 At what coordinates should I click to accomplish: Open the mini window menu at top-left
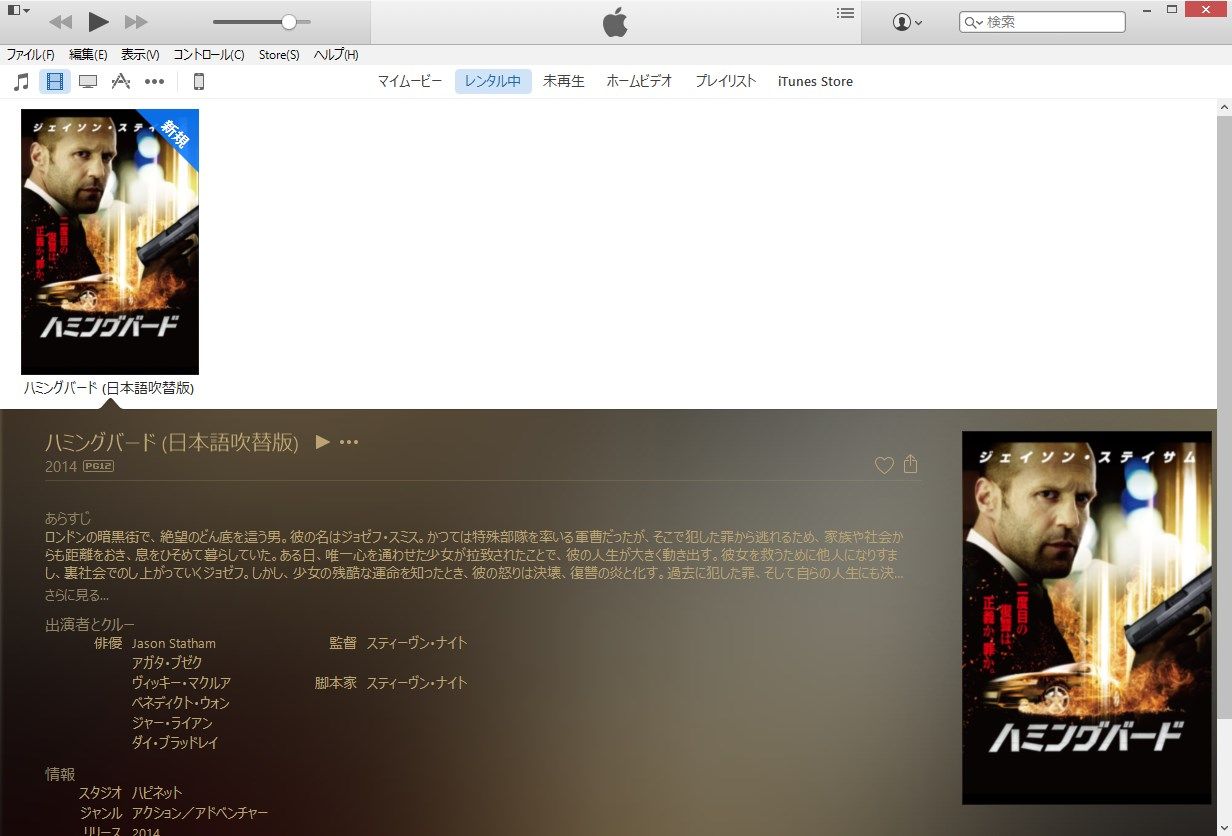pyautogui.click(x=18, y=10)
